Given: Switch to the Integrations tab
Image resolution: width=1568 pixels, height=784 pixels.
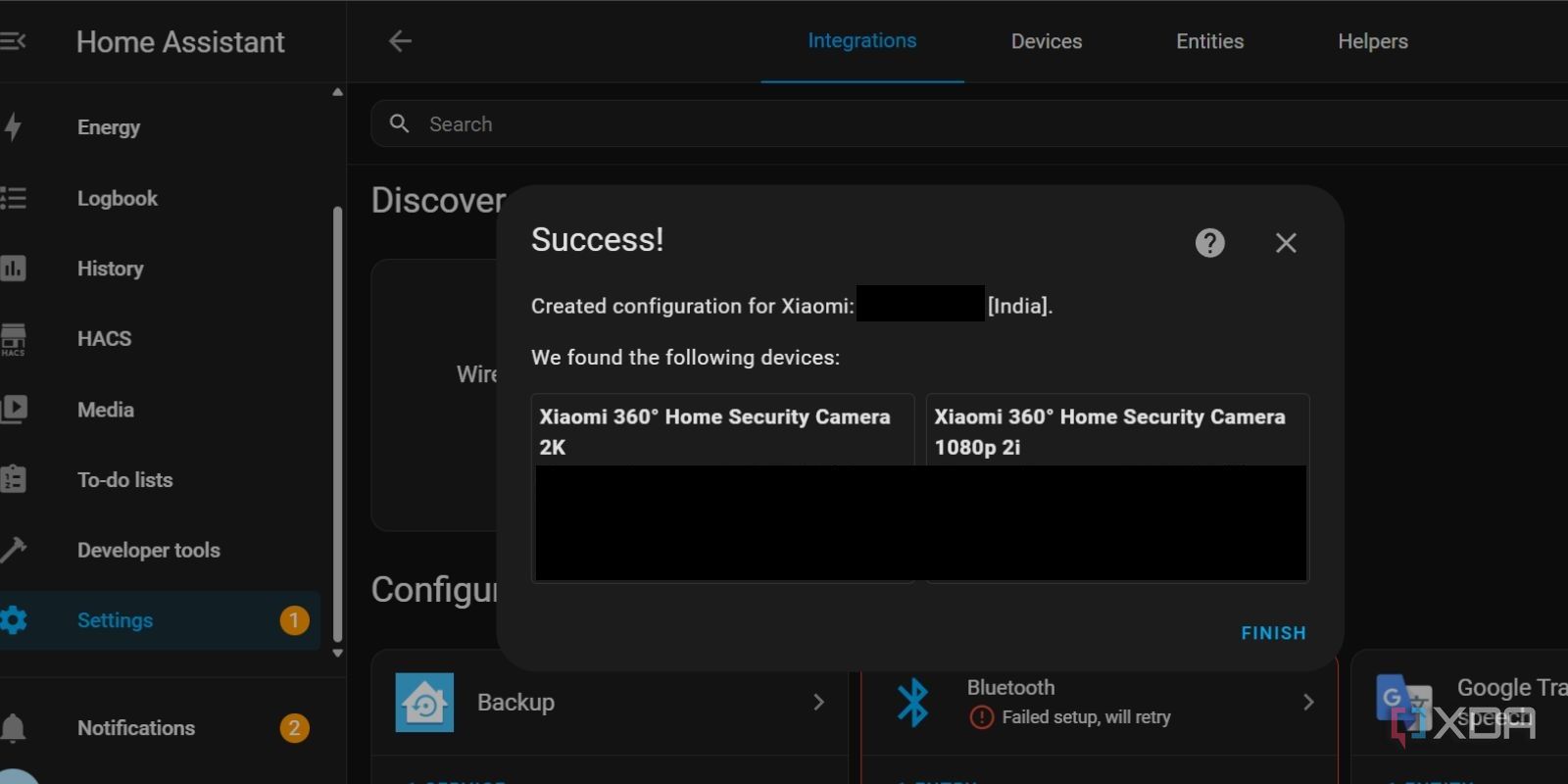Looking at the screenshot, I should tap(862, 41).
